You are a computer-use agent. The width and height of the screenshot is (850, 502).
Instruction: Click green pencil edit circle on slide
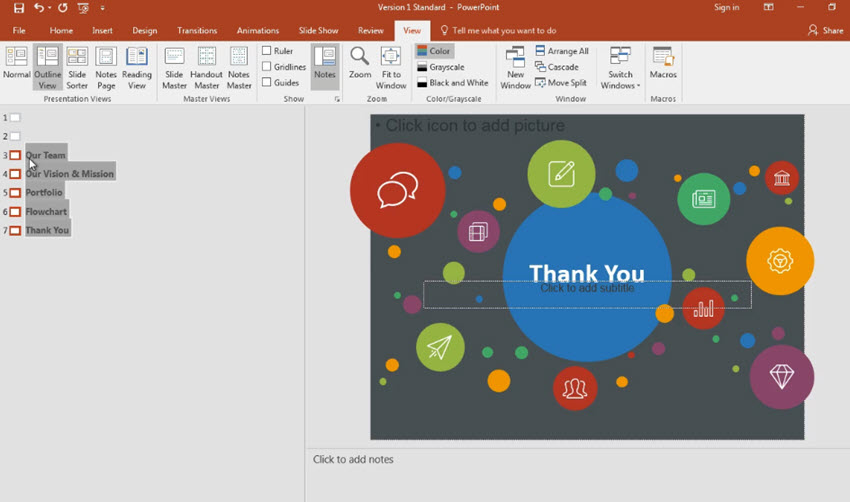click(x=561, y=174)
